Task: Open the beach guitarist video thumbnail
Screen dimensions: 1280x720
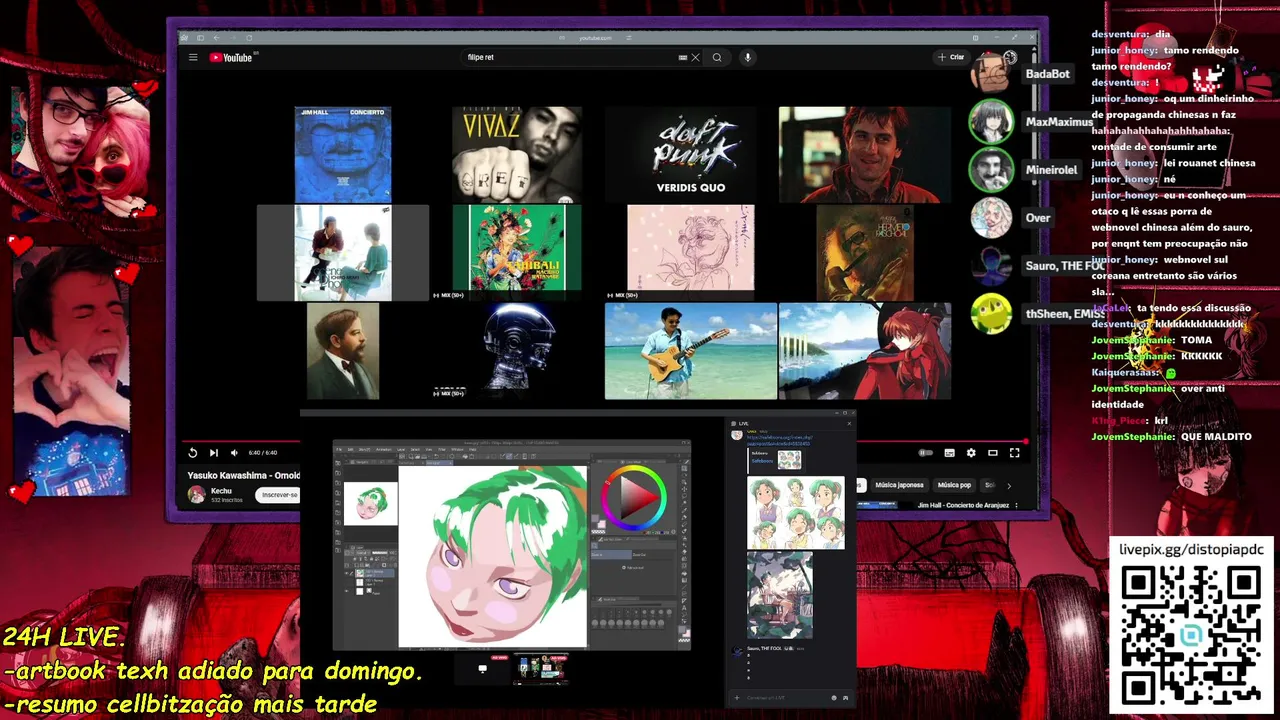Action: tap(691, 351)
